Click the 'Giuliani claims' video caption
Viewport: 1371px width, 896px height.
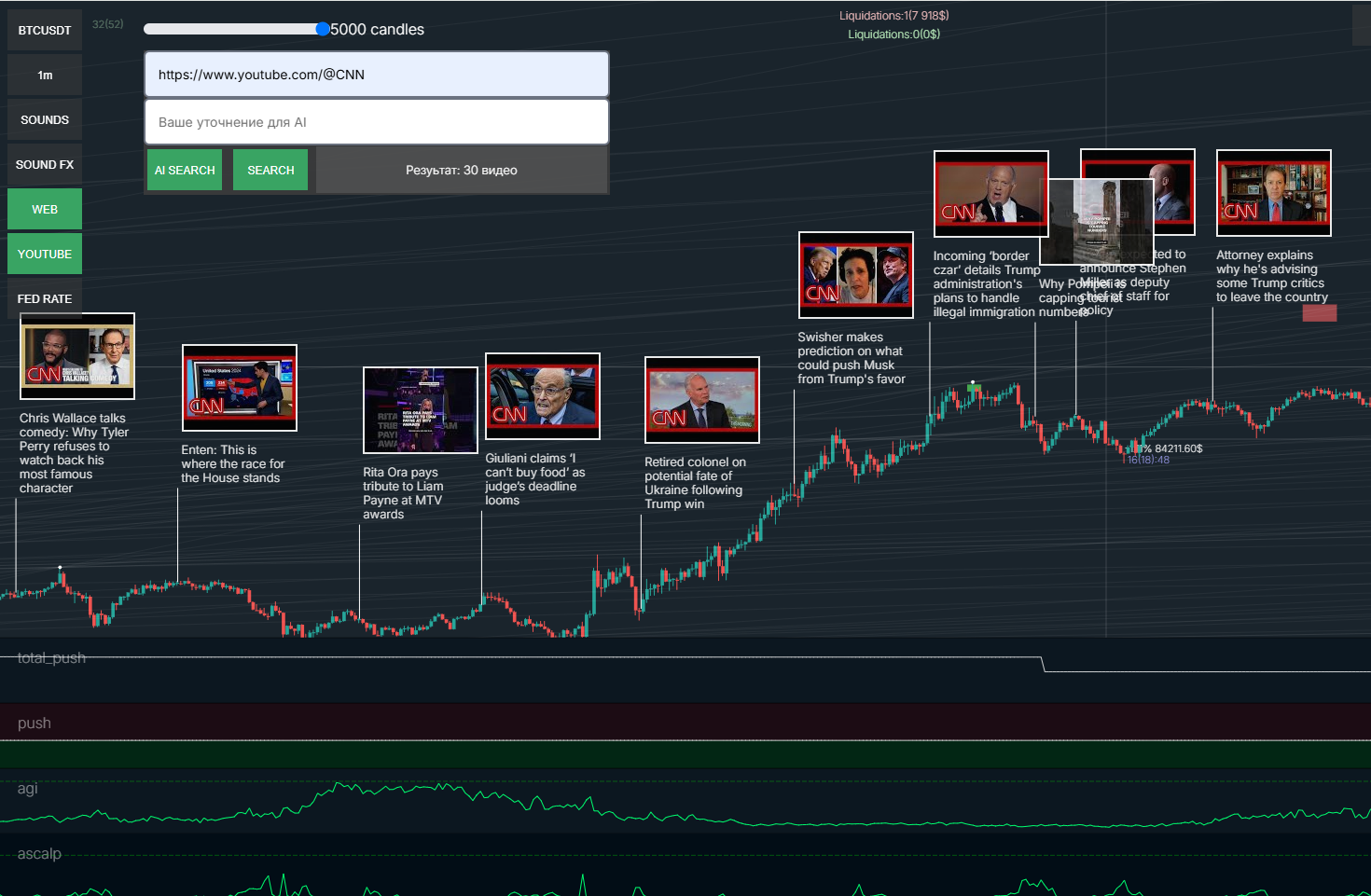pyautogui.click(x=534, y=479)
